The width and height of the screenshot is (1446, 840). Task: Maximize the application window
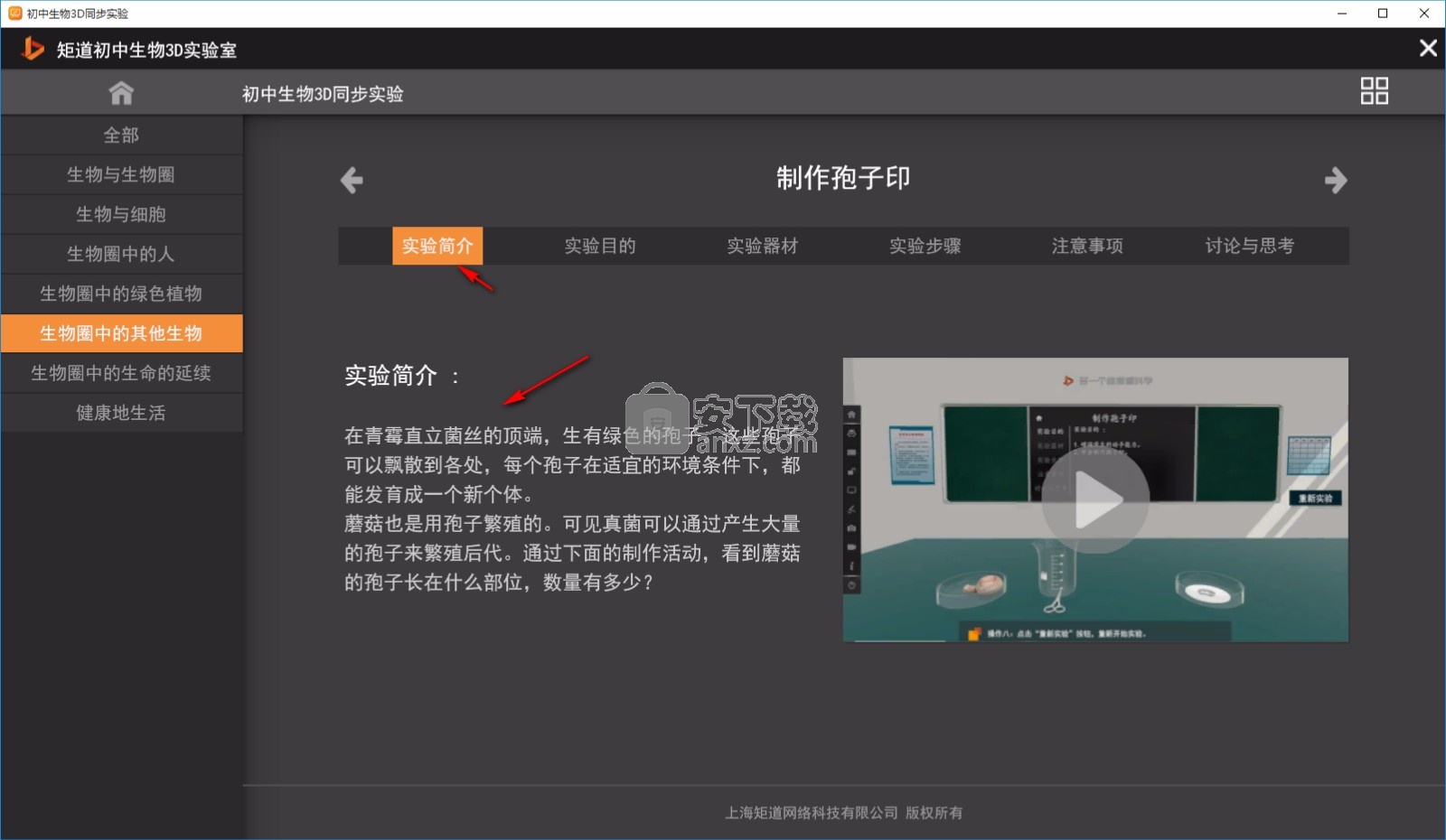coord(1383,14)
